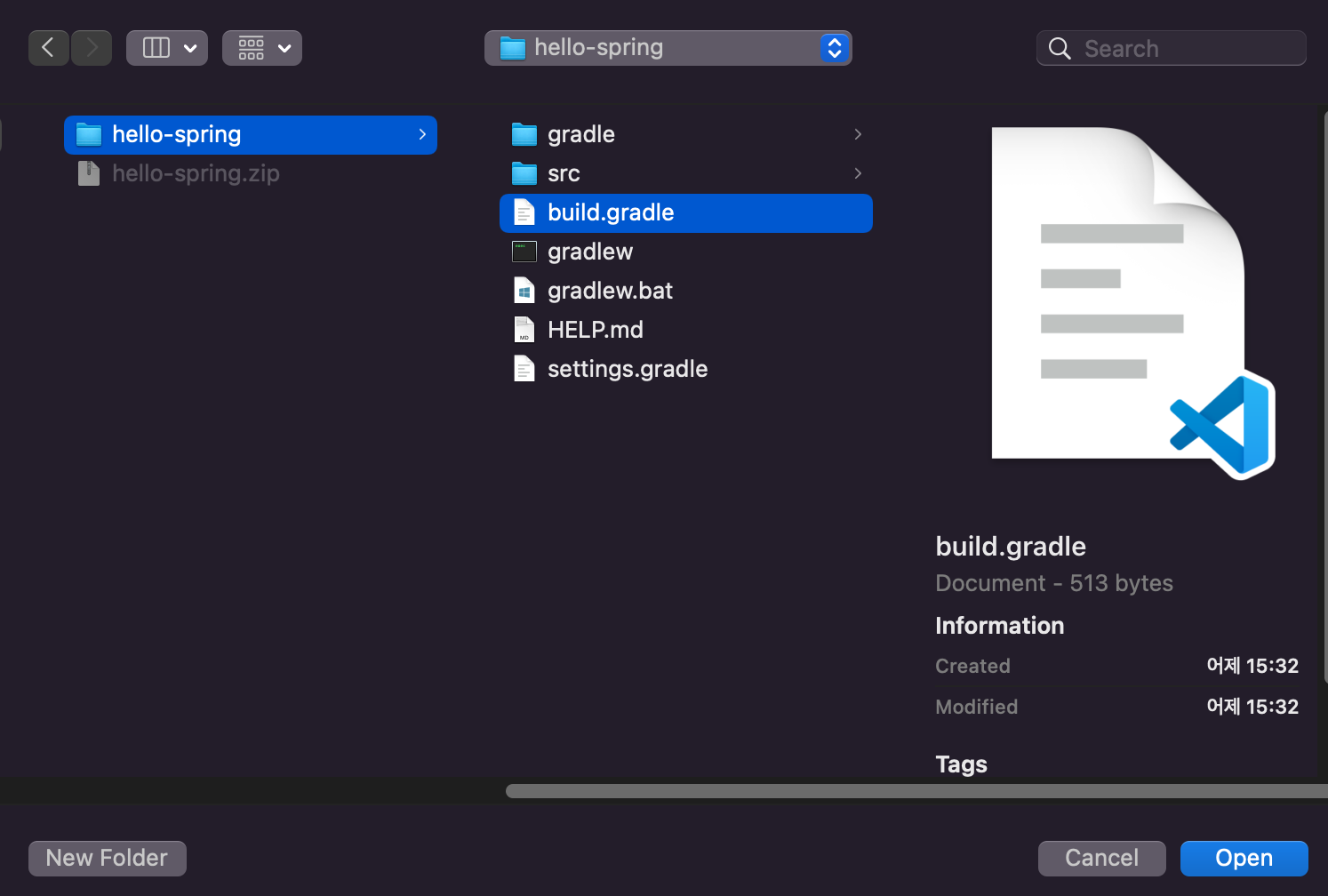Click the horizontal scrollbar at the bottom

(x=916, y=791)
